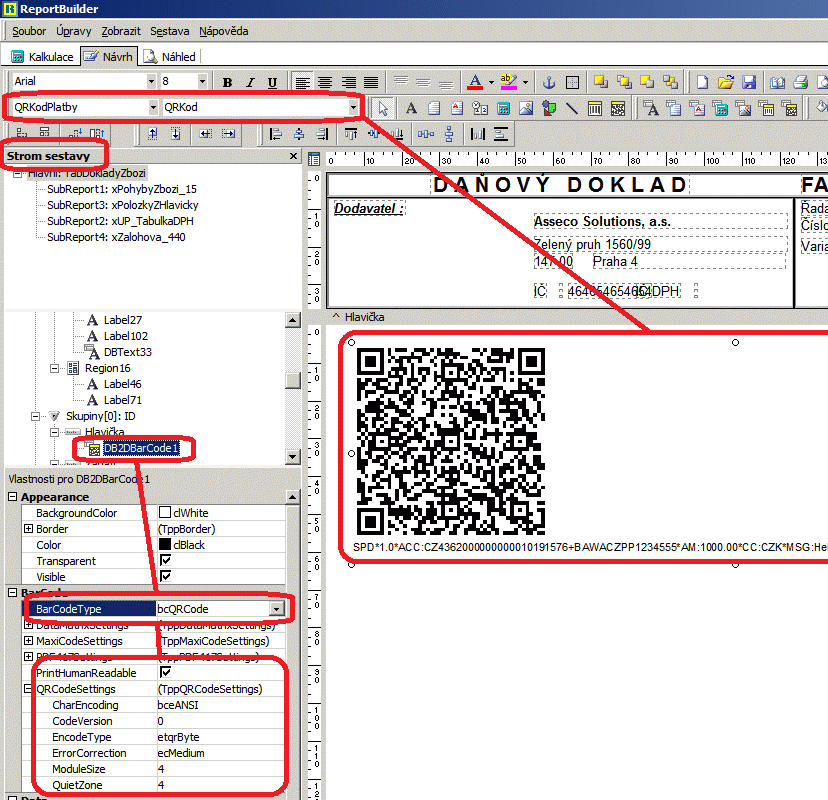Screen dimensions: 828x800
Task: Uncheck the Visible property checkbox
Action: (165, 577)
